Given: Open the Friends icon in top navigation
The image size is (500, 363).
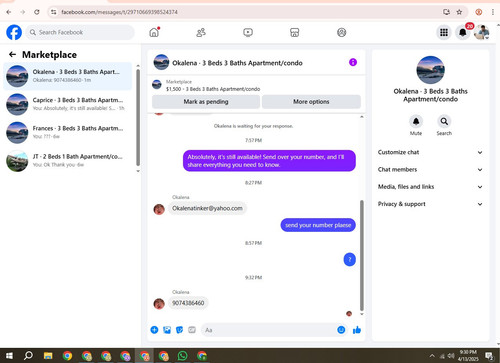Looking at the screenshot, I should [201, 32].
